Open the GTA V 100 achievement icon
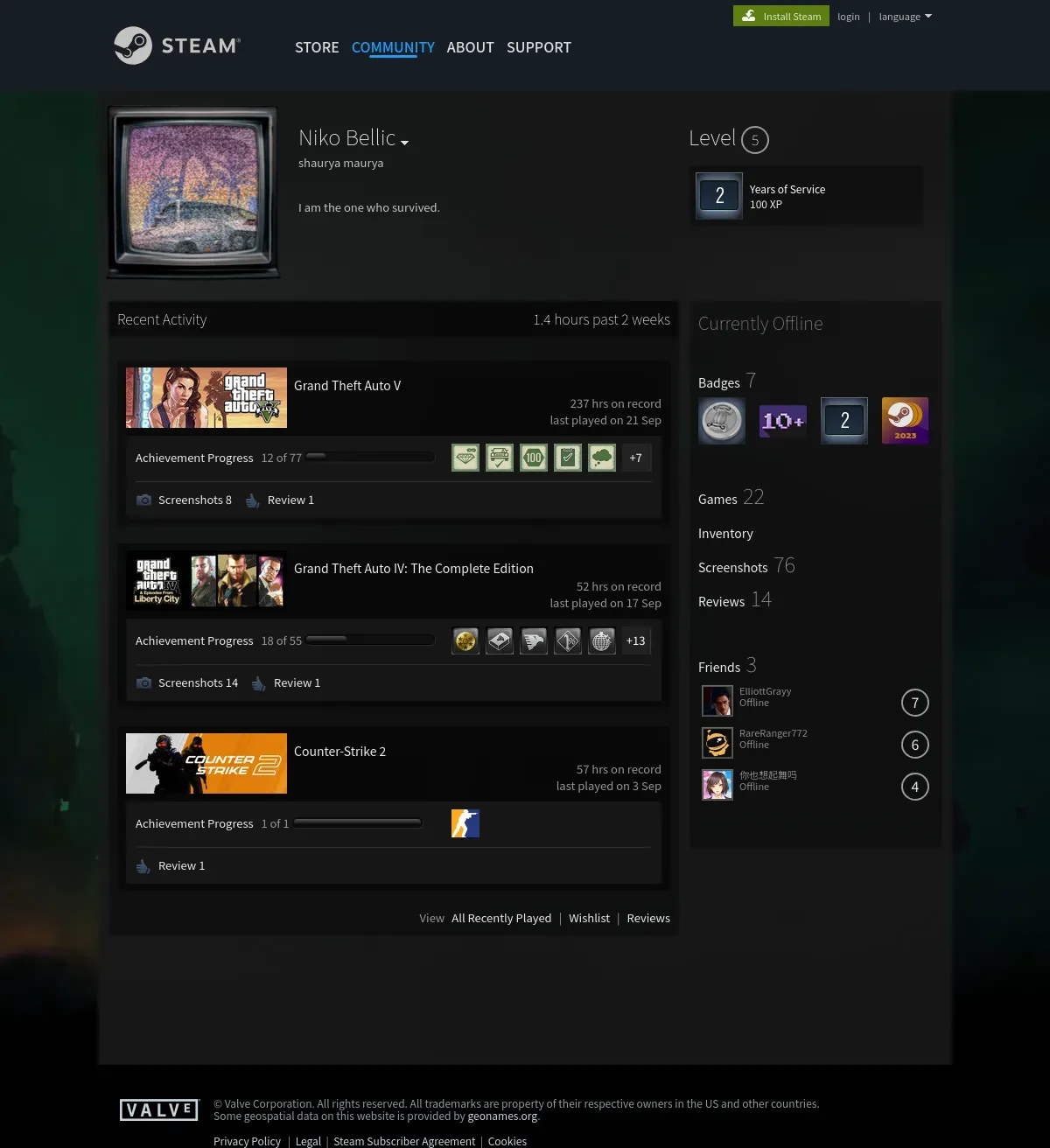The width and height of the screenshot is (1050, 1148). tap(534, 458)
